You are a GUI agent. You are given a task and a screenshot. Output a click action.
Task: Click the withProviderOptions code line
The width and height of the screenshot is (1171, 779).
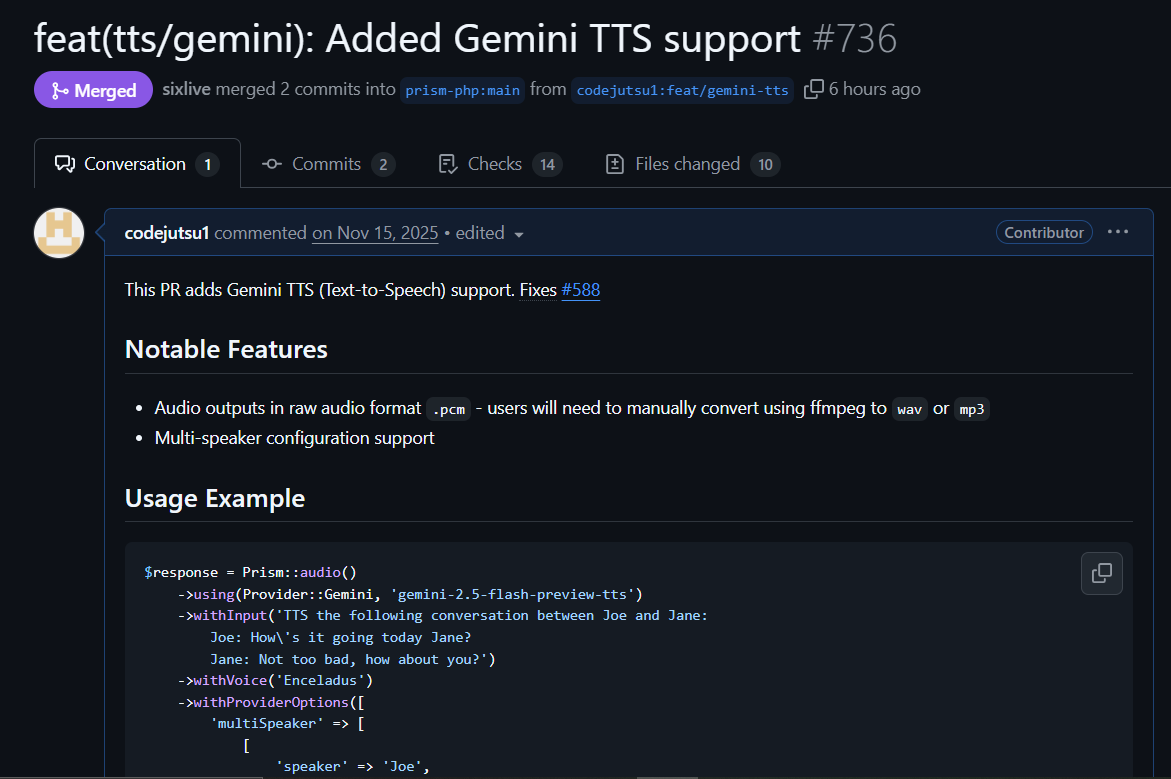pos(271,702)
